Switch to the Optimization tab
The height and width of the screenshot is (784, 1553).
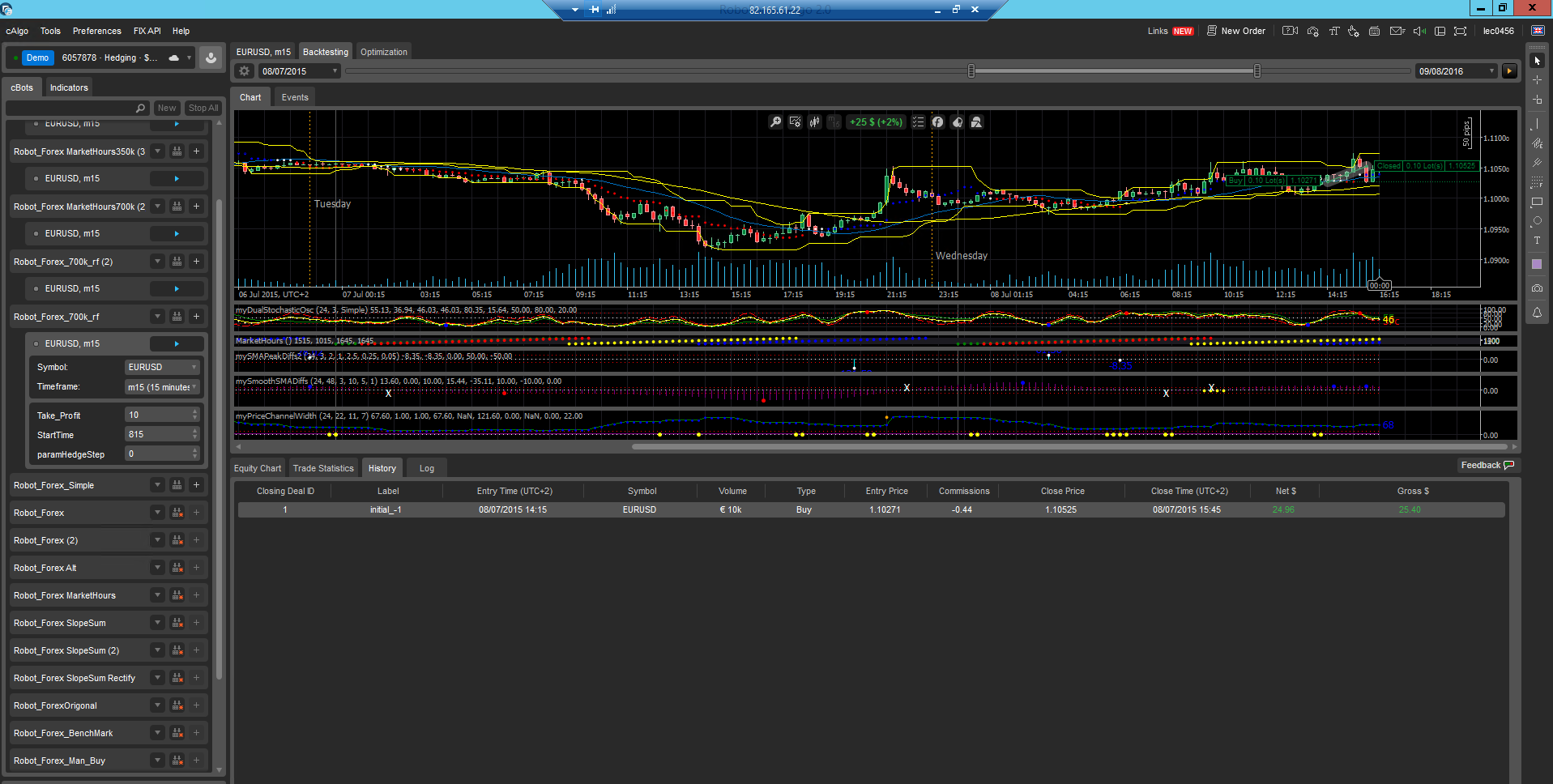[383, 52]
